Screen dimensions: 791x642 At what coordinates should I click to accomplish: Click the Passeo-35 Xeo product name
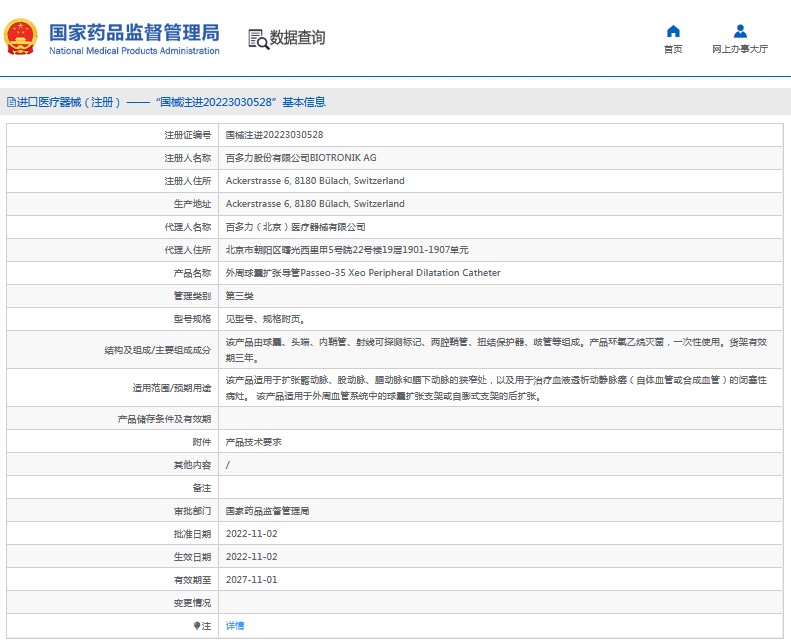pyautogui.click(x=362, y=273)
